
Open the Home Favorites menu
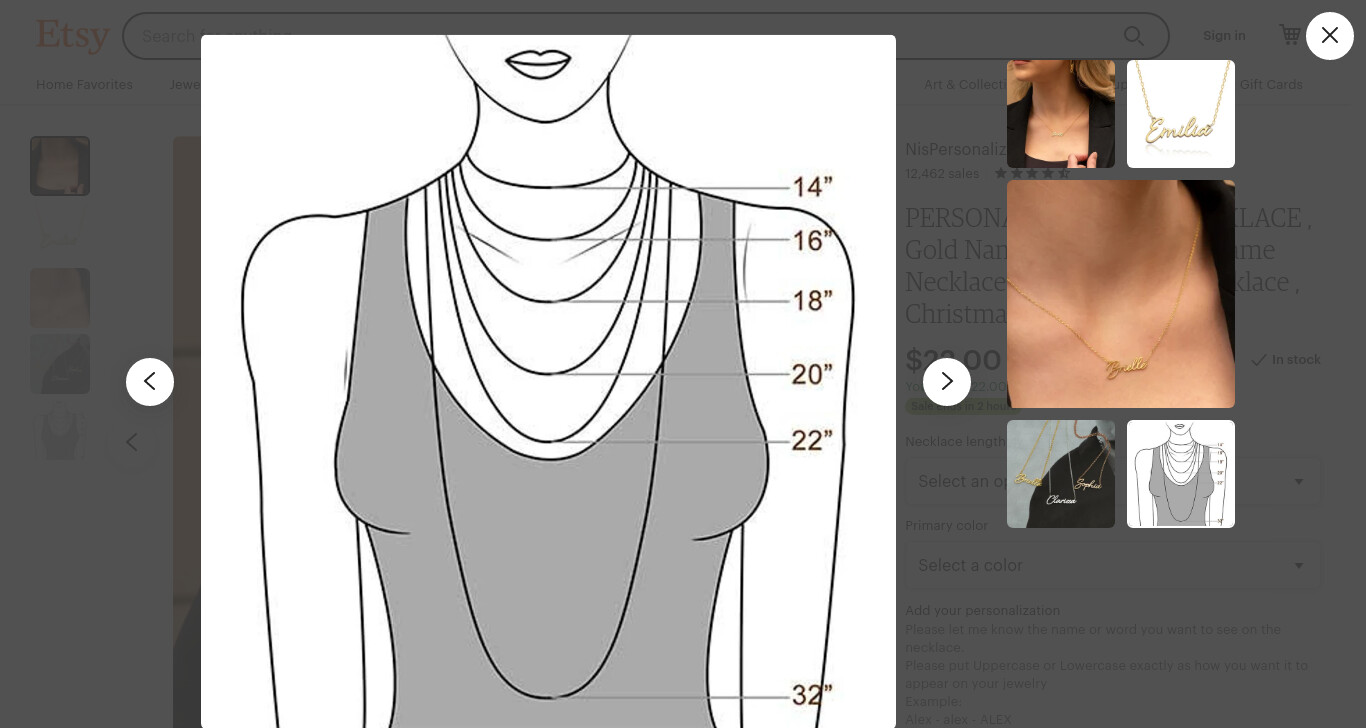[84, 85]
